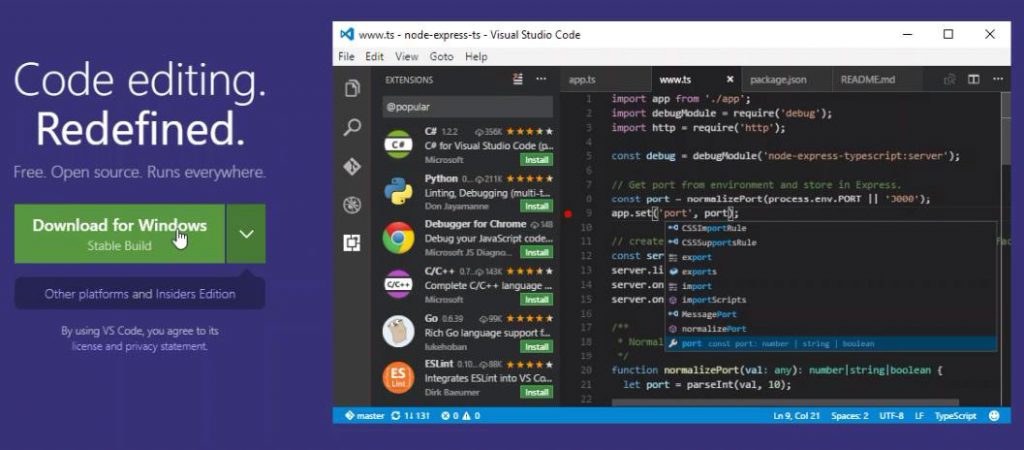1024x450 pixels.
Task: Open the Explorer files icon in activity bar
Action: (352, 88)
